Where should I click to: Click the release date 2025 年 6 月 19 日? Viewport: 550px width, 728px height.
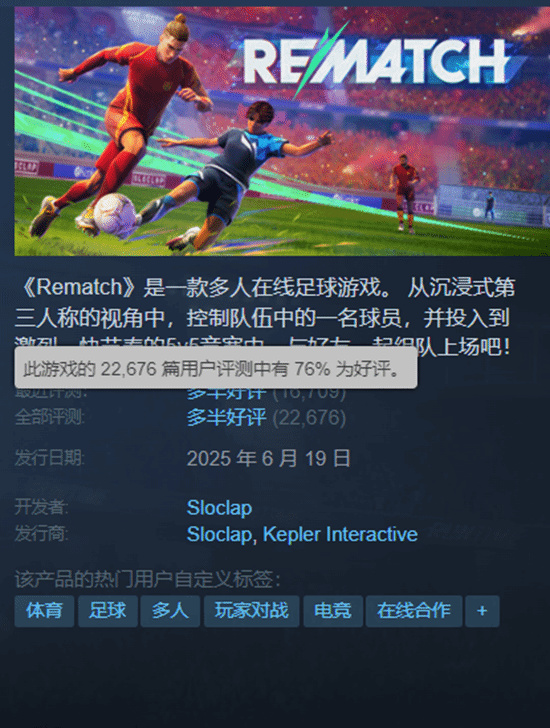click(268, 459)
